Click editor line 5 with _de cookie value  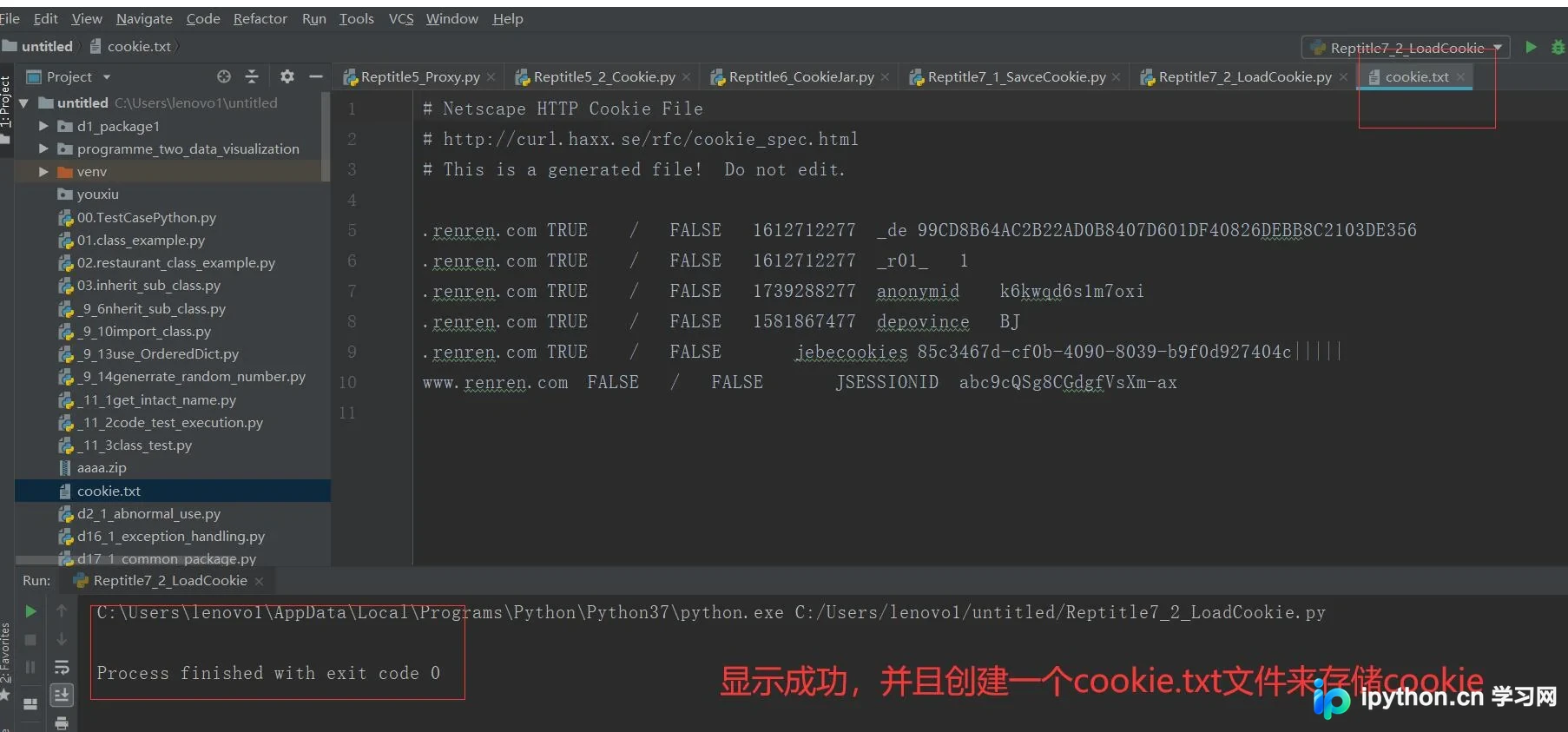(x=919, y=231)
